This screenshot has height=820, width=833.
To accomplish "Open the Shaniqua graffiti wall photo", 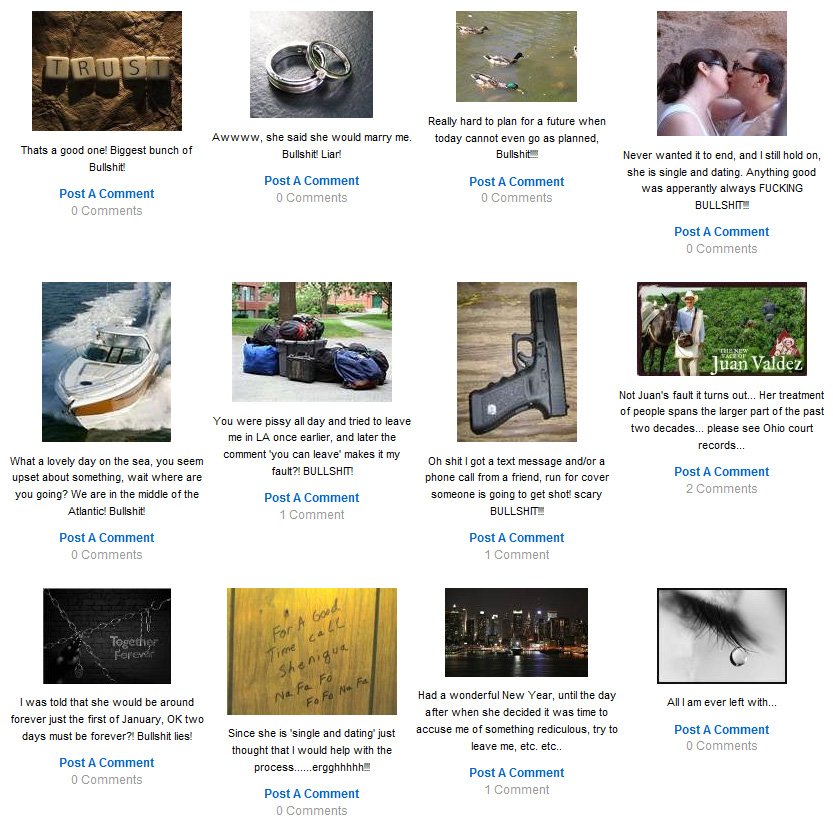I will pos(312,651).
